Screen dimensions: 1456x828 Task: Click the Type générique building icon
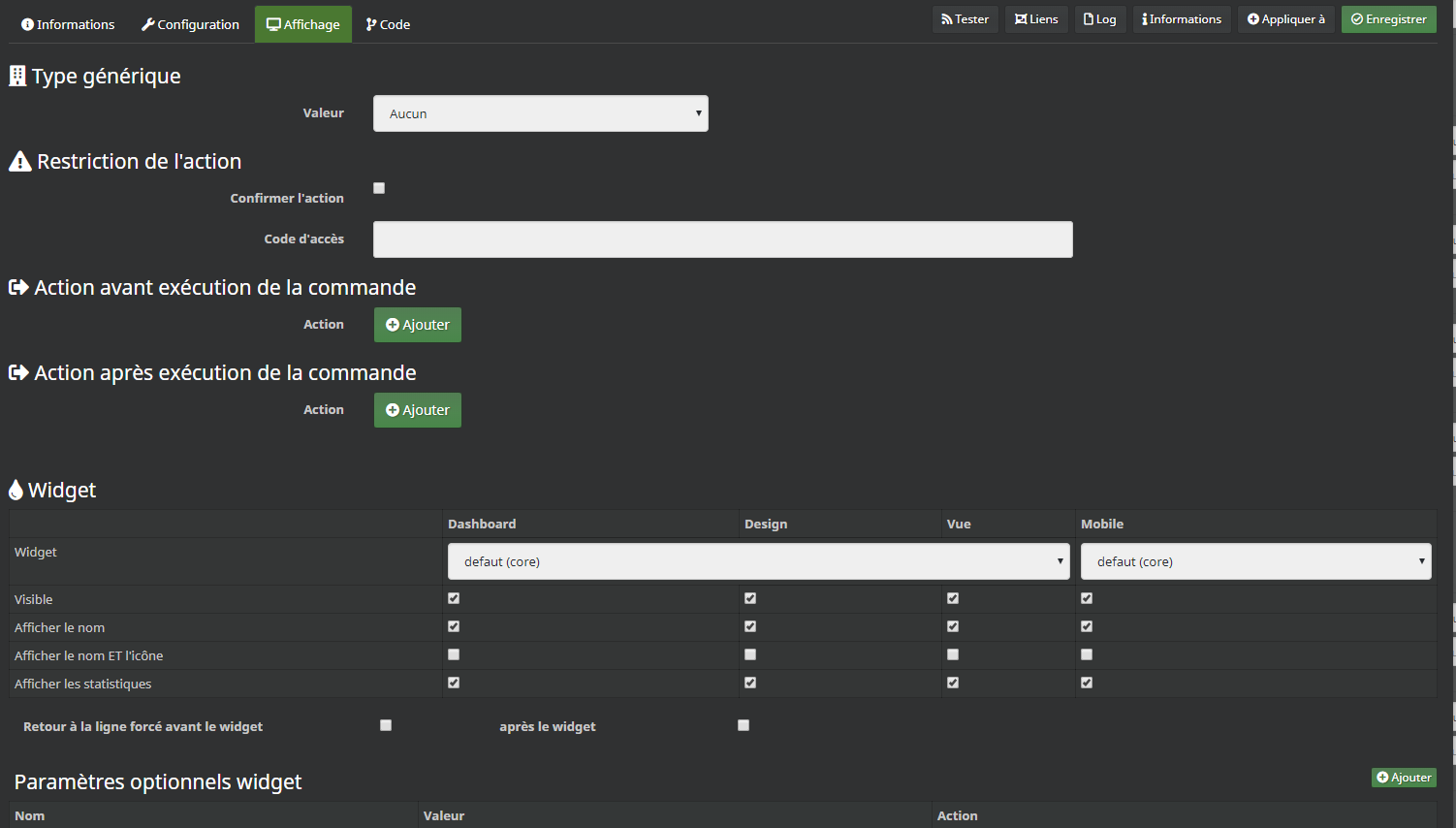click(x=17, y=76)
